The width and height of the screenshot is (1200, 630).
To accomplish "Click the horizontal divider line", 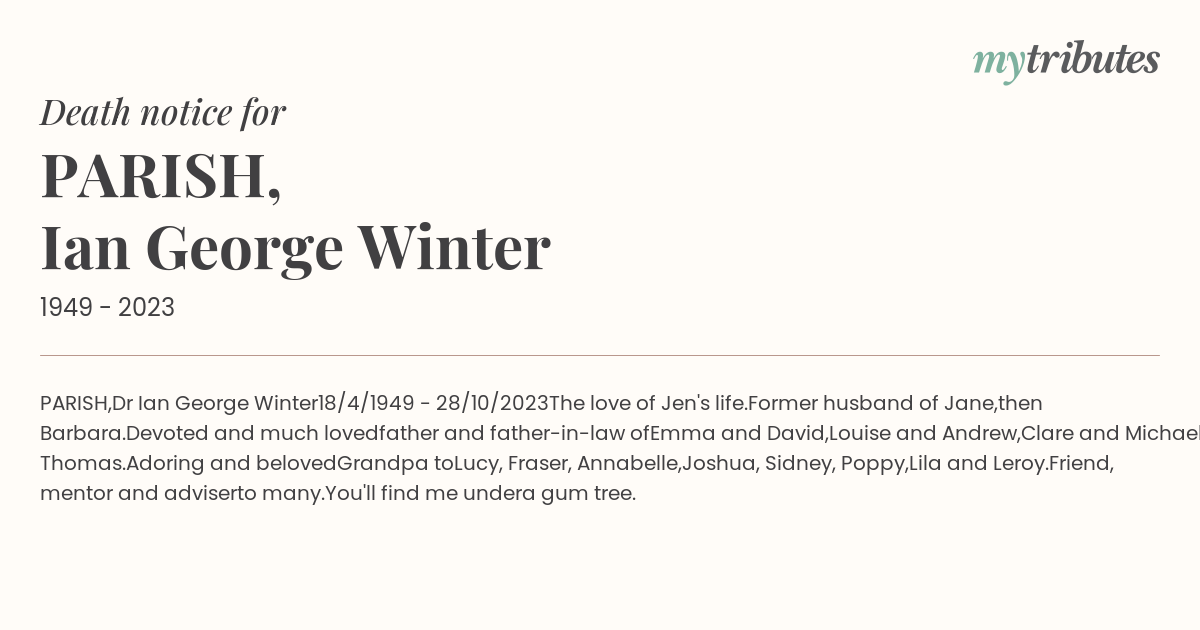I will 600,355.
